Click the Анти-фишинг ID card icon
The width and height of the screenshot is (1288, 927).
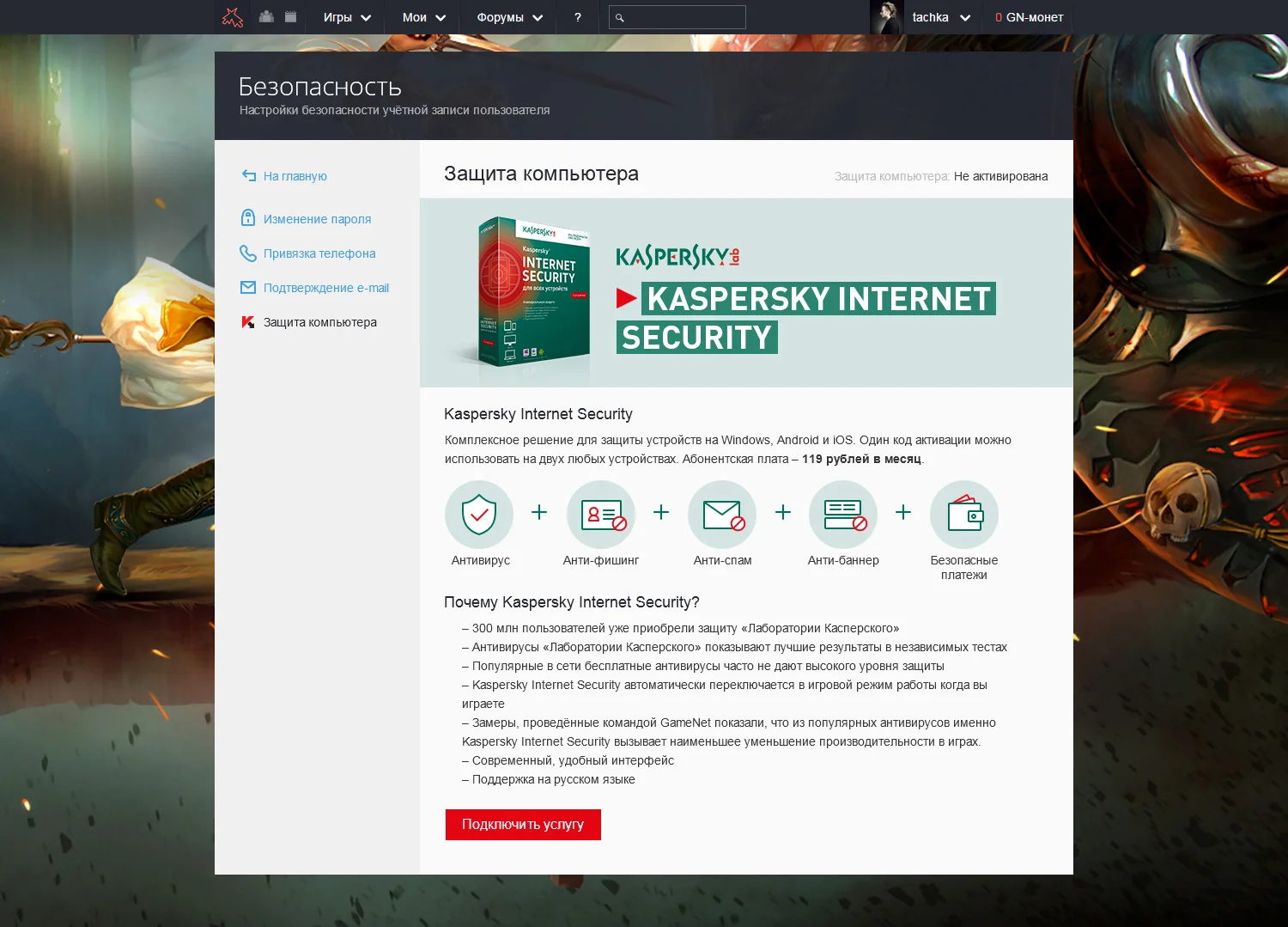point(601,515)
